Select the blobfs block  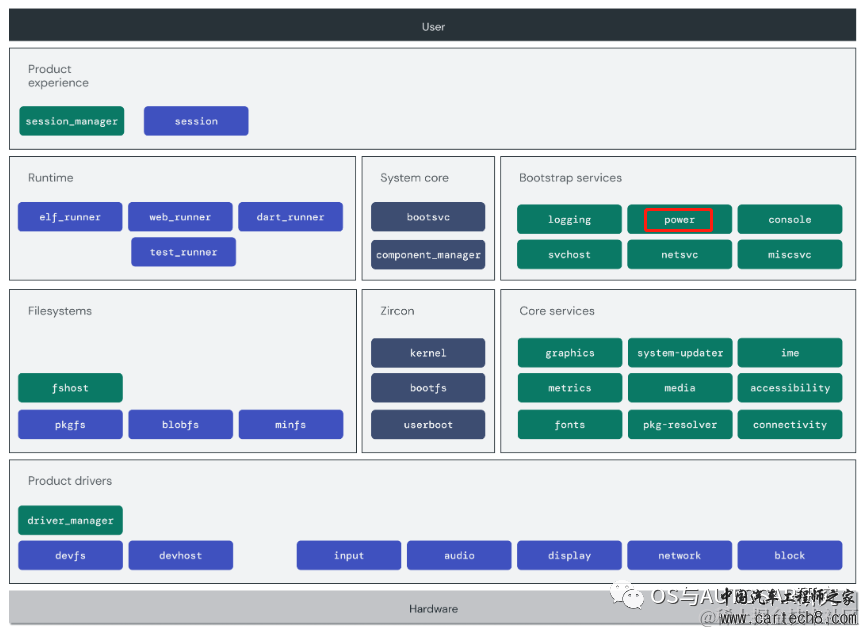pyautogui.click(x=181, y=425)
